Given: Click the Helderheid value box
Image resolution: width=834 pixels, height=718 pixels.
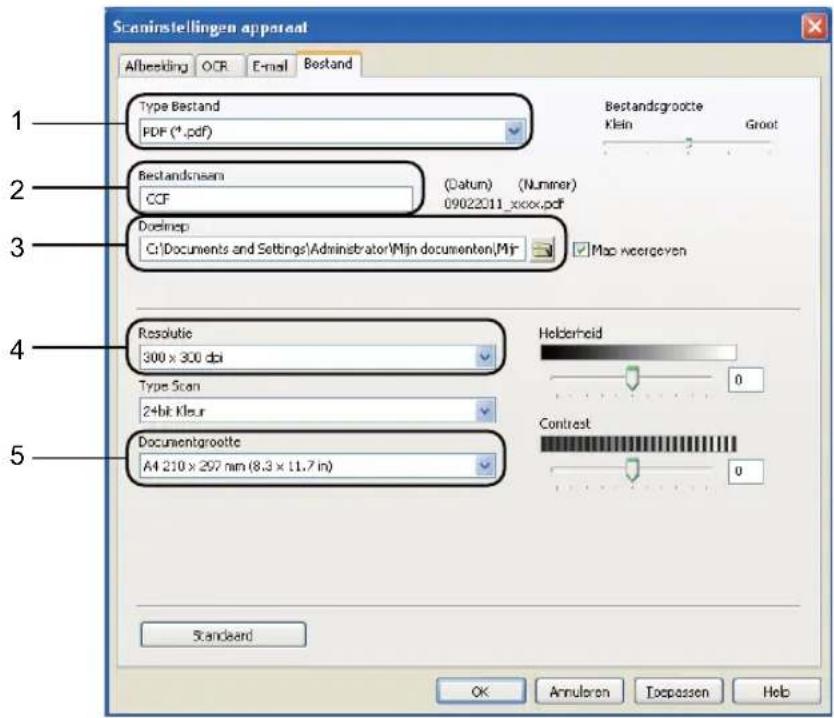Looking at the screenshot, I should [746, 380].
